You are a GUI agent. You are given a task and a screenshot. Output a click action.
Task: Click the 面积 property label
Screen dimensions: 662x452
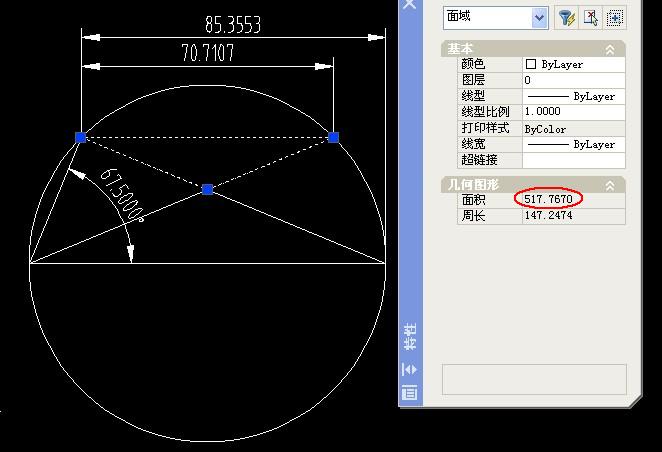[x=473, y=199]
